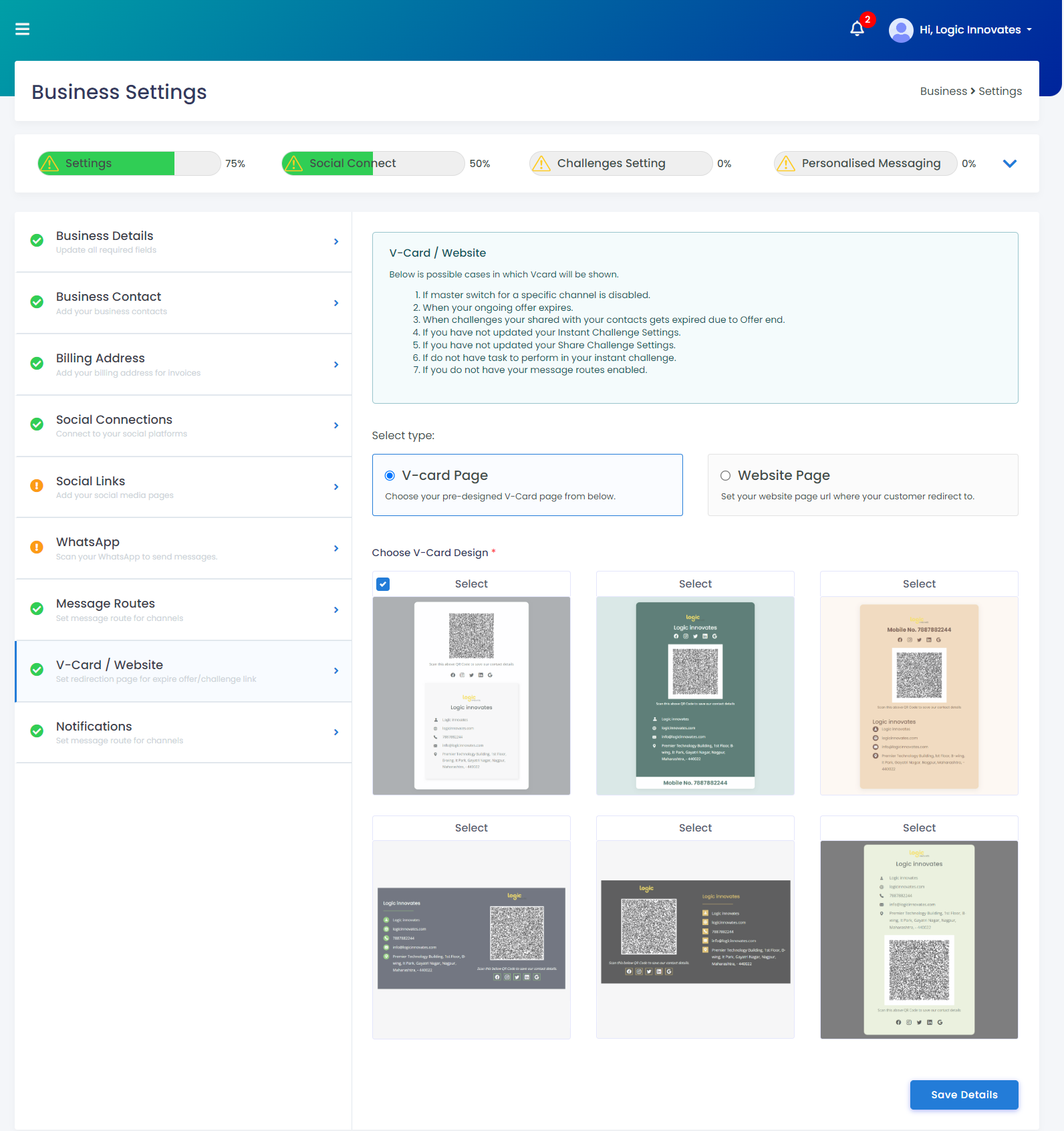Viewport: 1064px width, 1131px height.
Task: Click V-Card / Website green check icon
Action: (37, 670)
